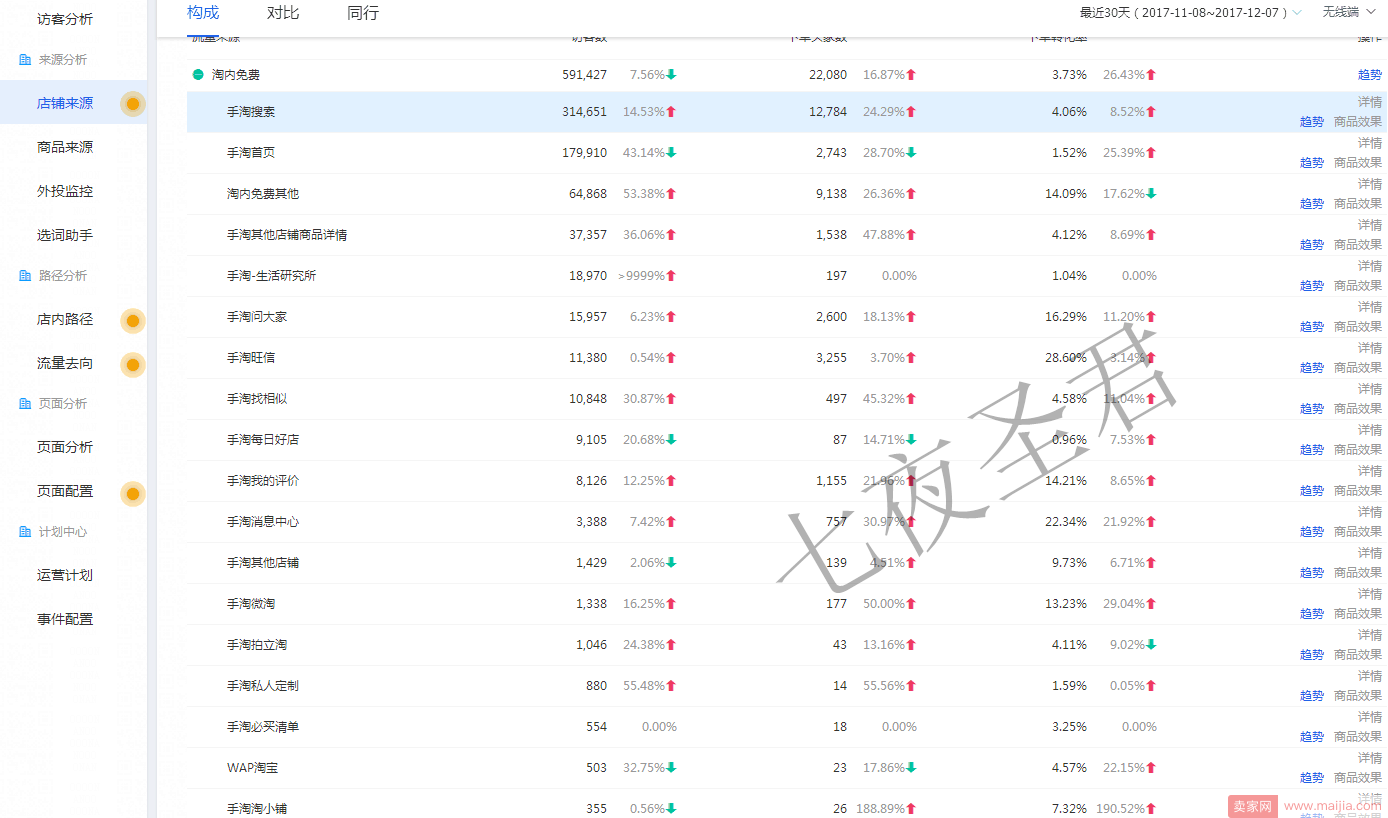The image size is (1388, 818).
Task: Click the orange dot beside 页面配置
Action: pos(133,492)
